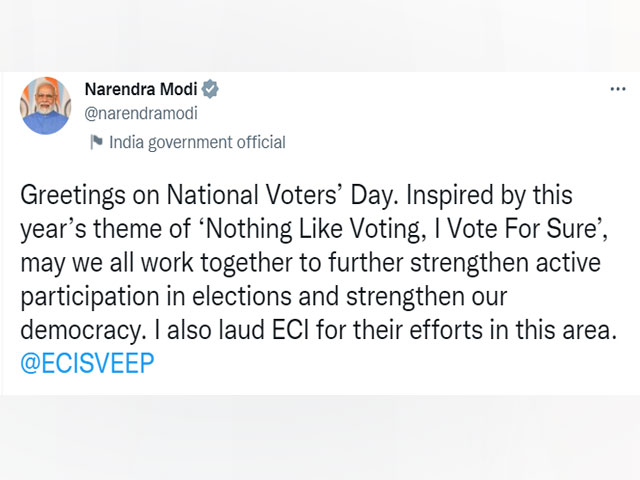
Task: Open Narendra Modi's profile picture
Action: click(45, 106)
